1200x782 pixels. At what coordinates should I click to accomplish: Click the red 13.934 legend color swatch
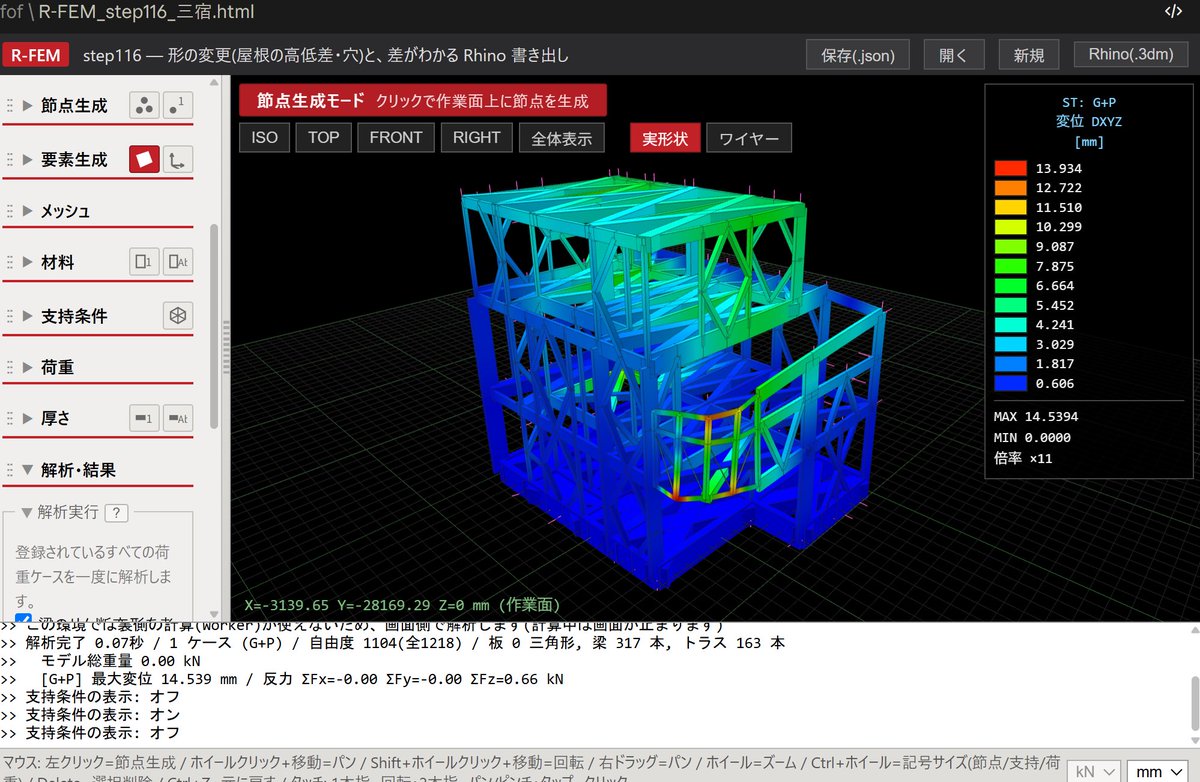(x=1010, y=168)
